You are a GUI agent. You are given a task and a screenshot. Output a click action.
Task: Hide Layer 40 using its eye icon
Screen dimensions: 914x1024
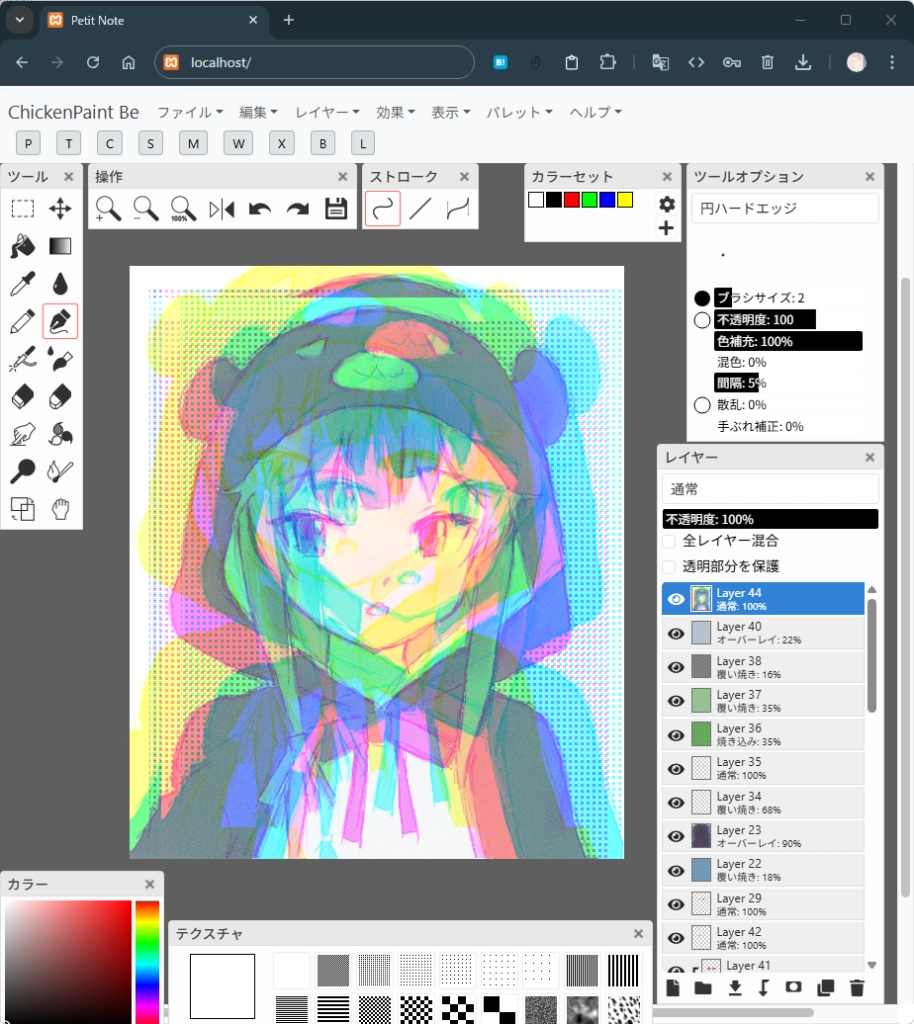(x=676, y=633)
